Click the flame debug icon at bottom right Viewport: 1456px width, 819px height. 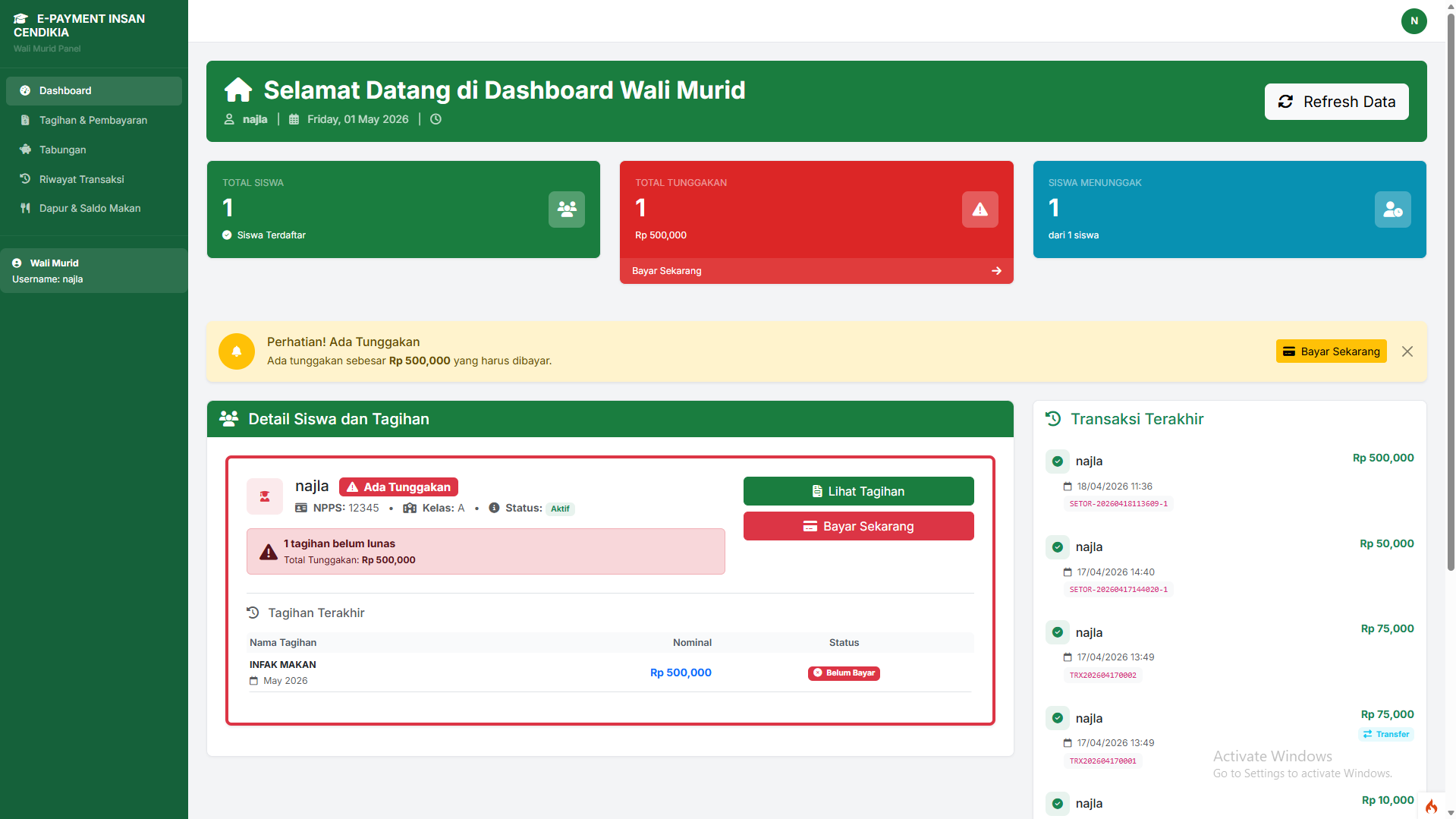[x=1432, y=806]
